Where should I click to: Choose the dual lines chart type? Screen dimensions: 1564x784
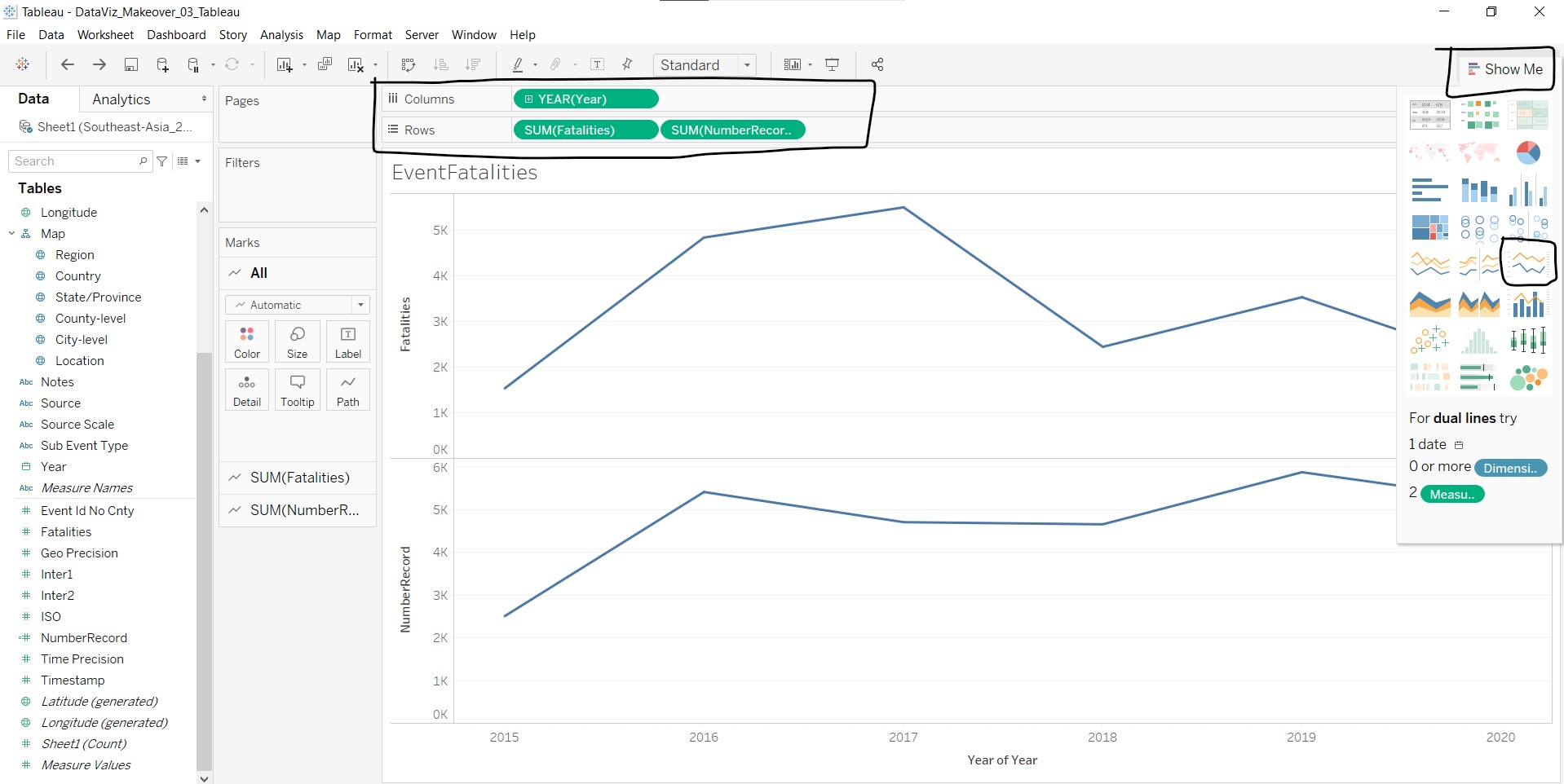point(1527,263)
